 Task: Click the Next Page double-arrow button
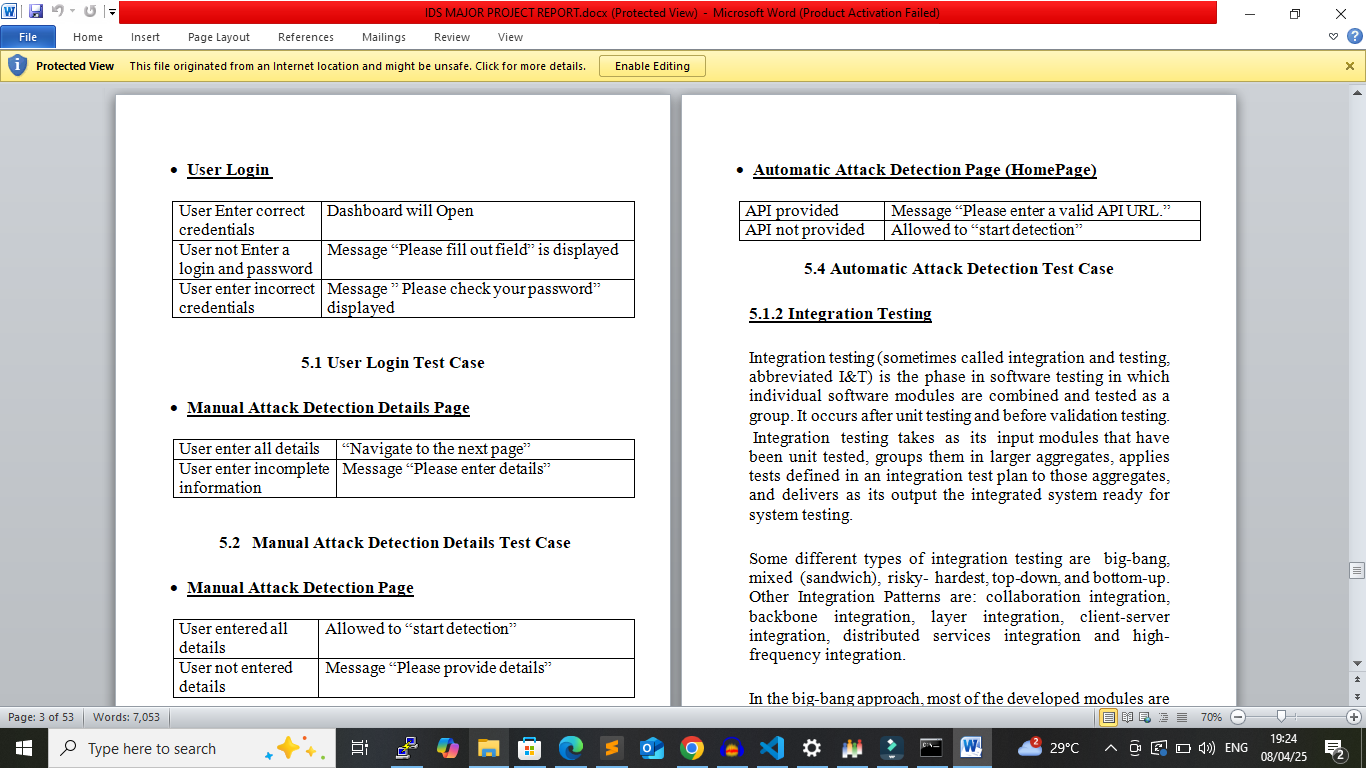(1357, 698)
